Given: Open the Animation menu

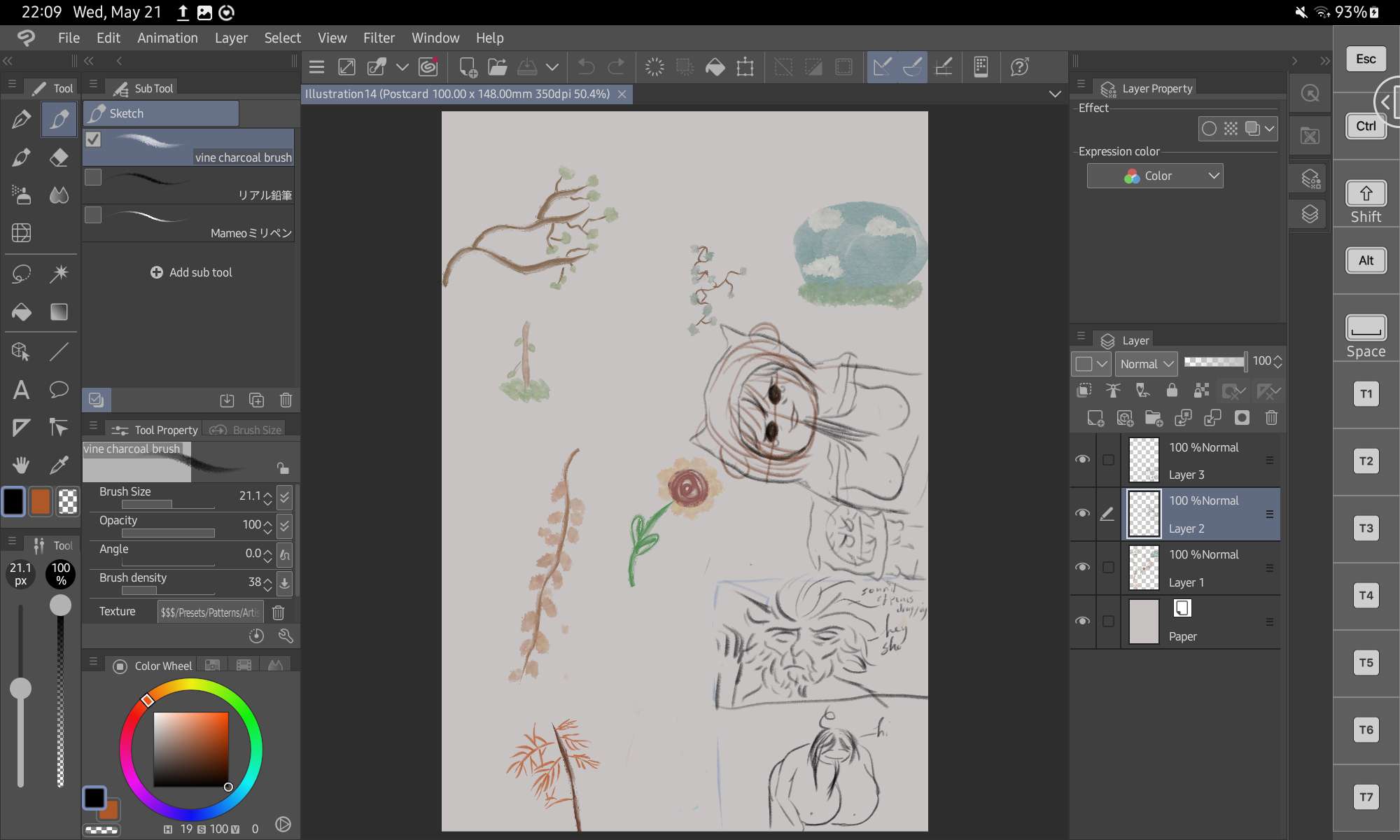Looking at the screenshot, I should tap(167, 38).
